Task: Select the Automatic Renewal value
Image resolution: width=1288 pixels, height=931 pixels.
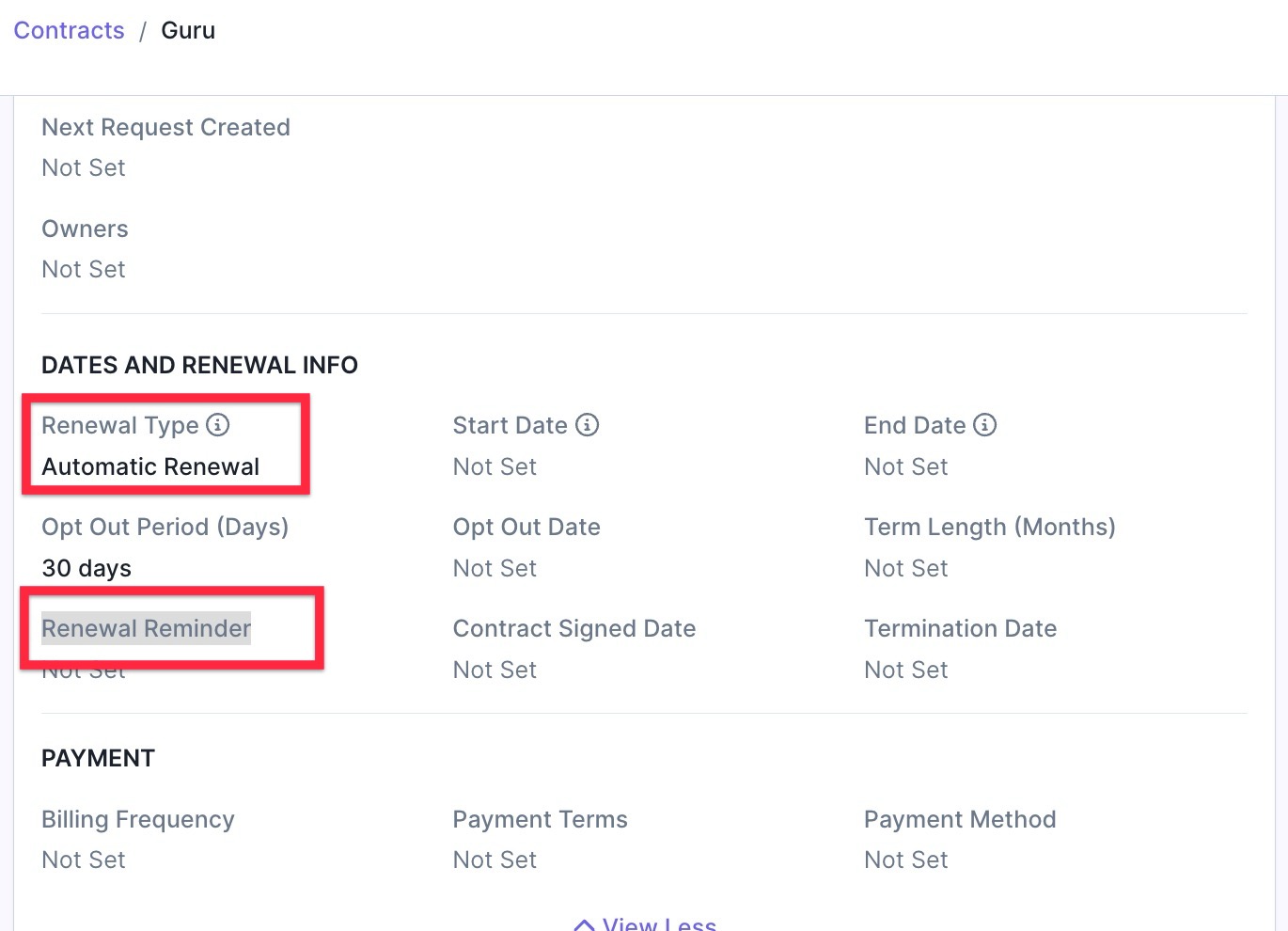Action: (150, 466)
